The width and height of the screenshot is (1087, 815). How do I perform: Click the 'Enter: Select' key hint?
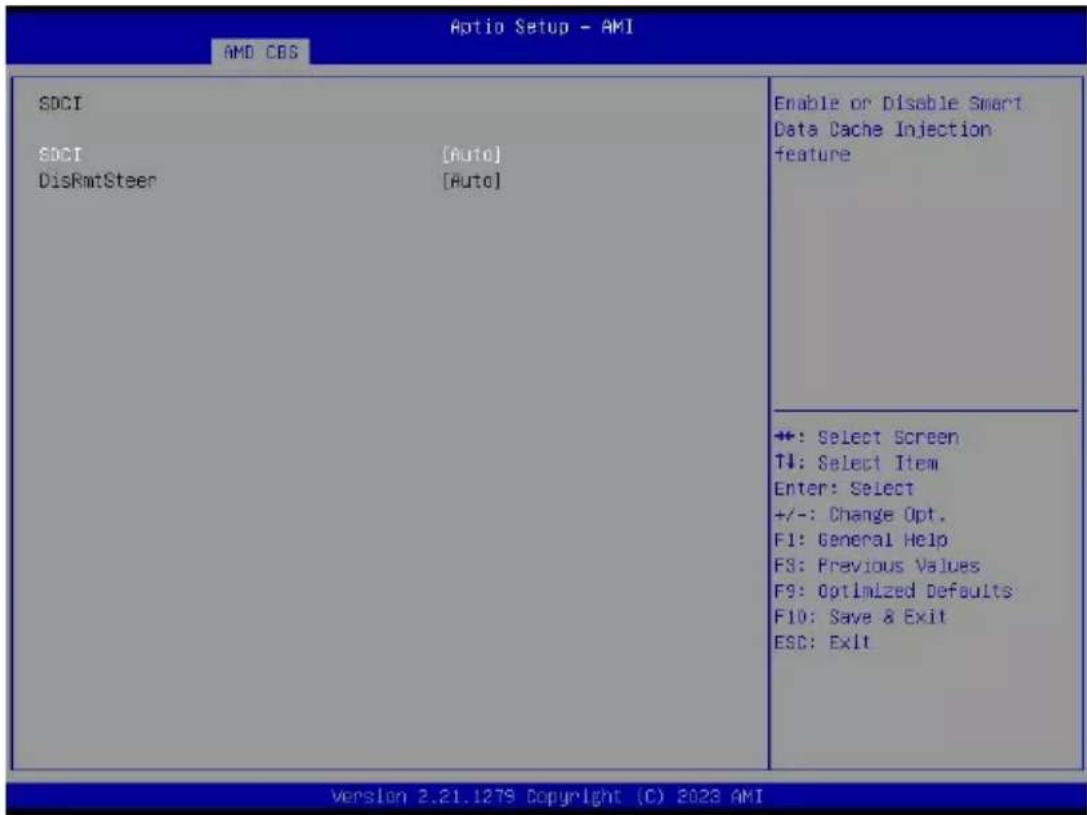(844, 489)
